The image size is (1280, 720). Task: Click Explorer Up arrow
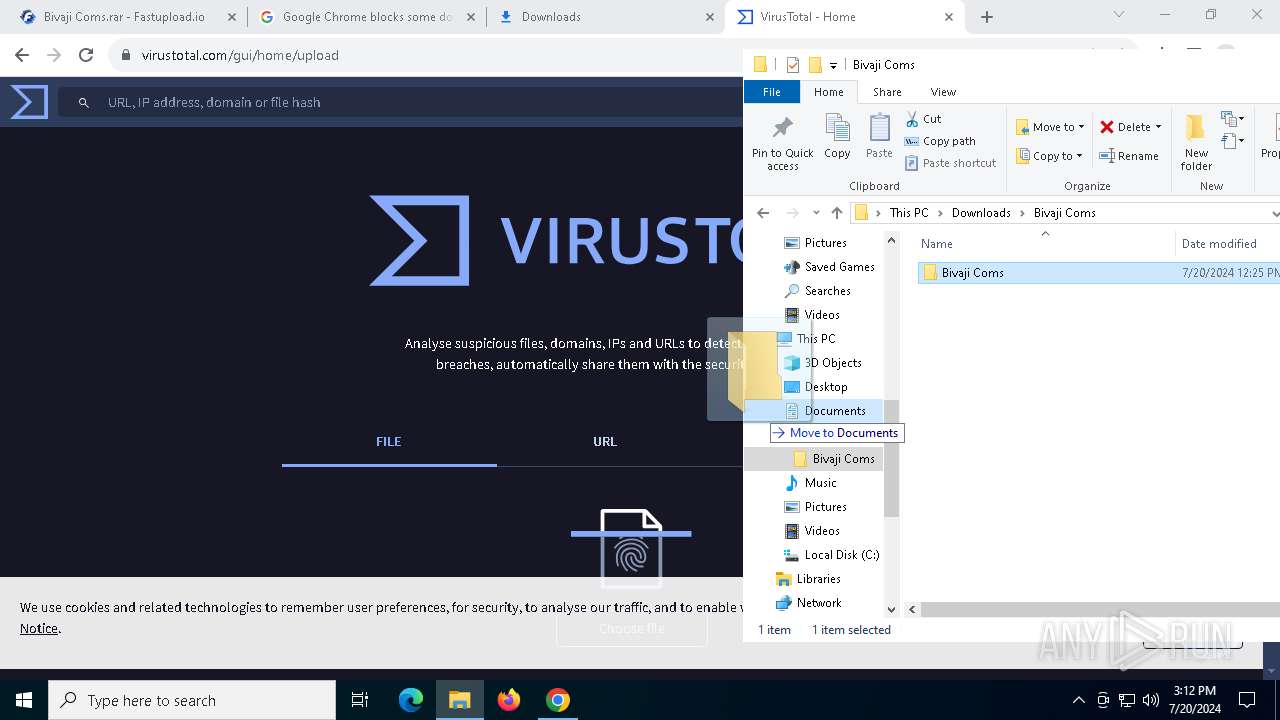[x=837, y=213]
